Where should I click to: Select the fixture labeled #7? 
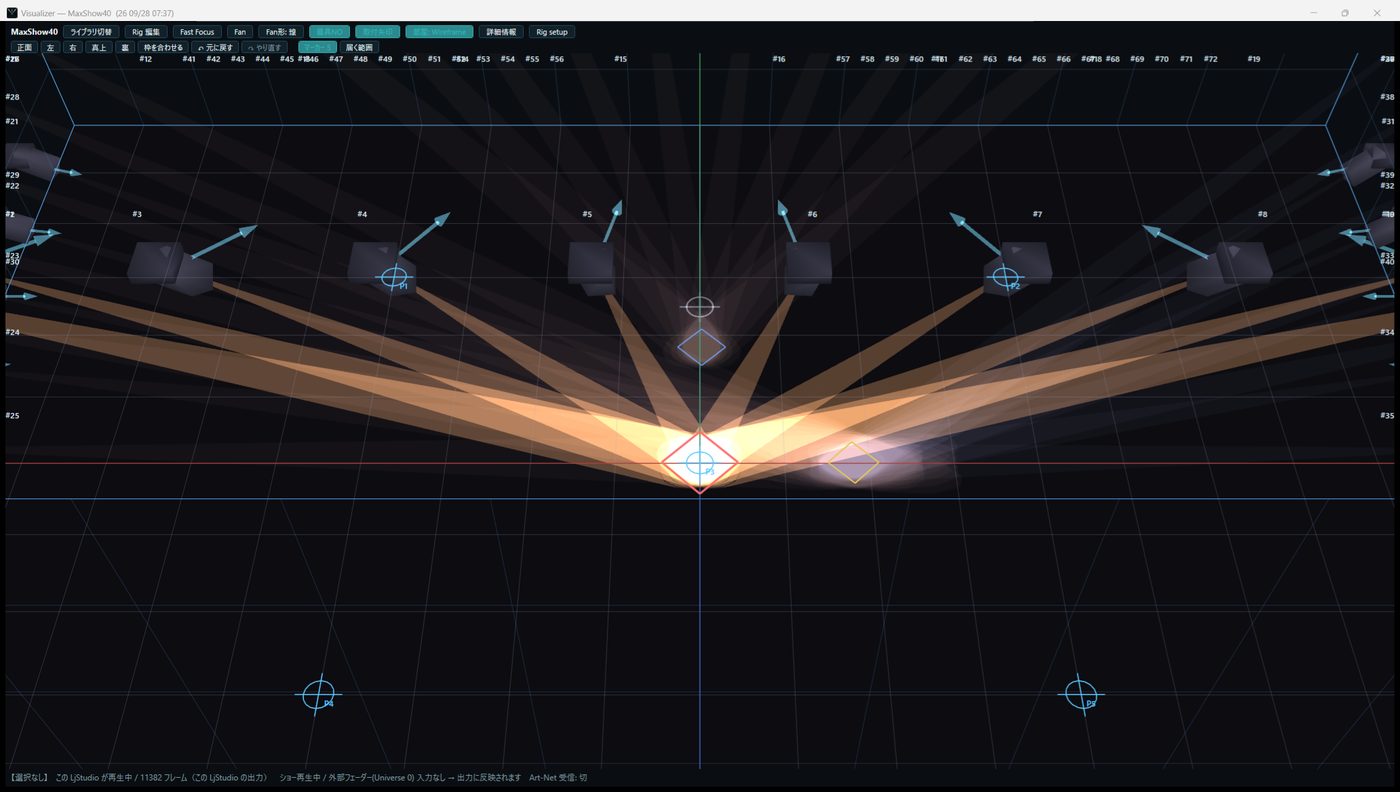click(1017, 267)
